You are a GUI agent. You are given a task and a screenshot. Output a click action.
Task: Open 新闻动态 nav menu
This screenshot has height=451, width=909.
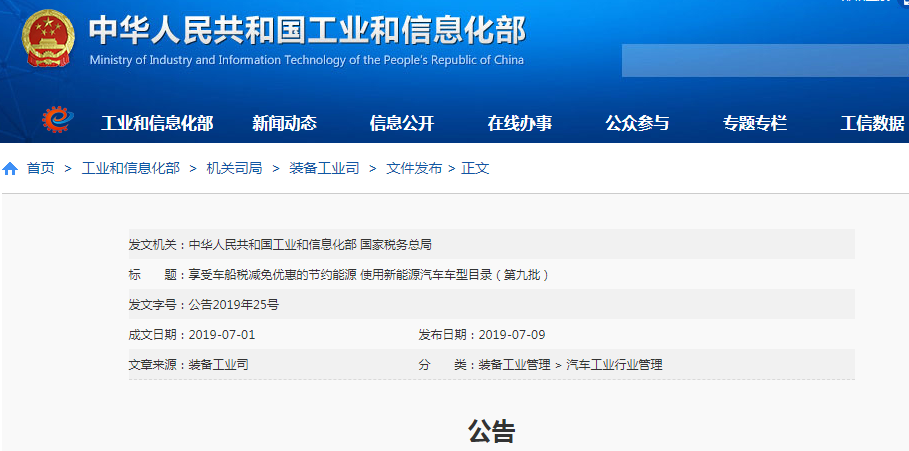coord(284,123)
